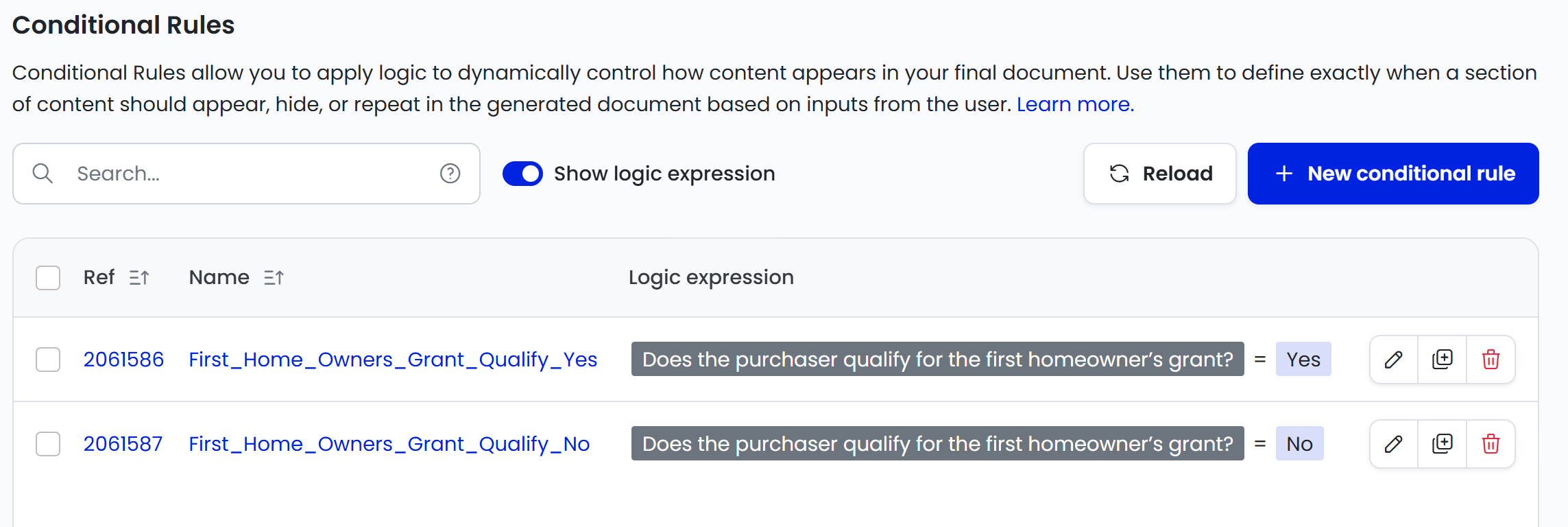Open the First_Home_Owners_Grant_Qualify_Yes rule link
1568x527 pixels.
[x=393, y=360]
